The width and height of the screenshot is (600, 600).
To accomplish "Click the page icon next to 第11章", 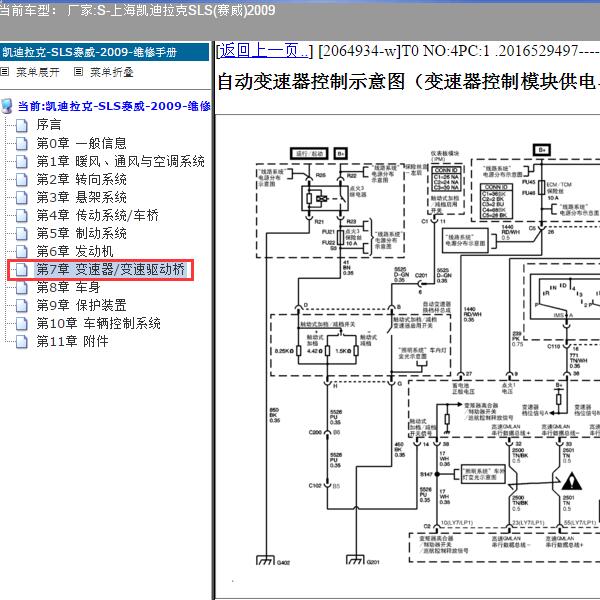I will coord(22,342).
